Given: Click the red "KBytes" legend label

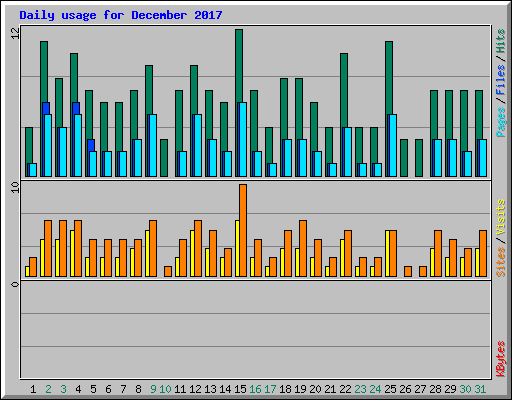Looking at the screenshot, I should [x=500, y=359].
